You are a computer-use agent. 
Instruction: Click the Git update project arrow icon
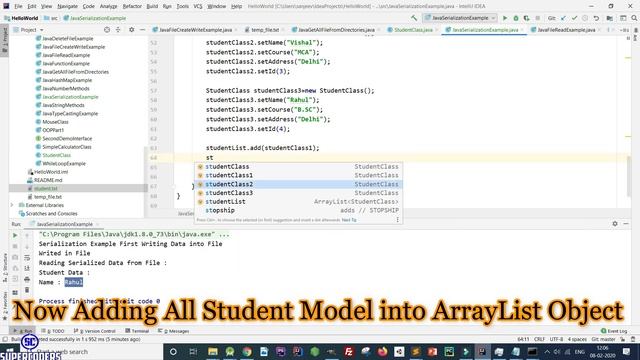[564, 18]
